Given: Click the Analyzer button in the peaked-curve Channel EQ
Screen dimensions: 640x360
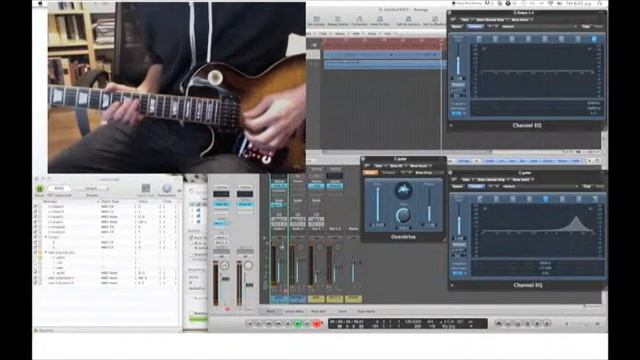Looking at the screenshot, I should pos(458,245).
